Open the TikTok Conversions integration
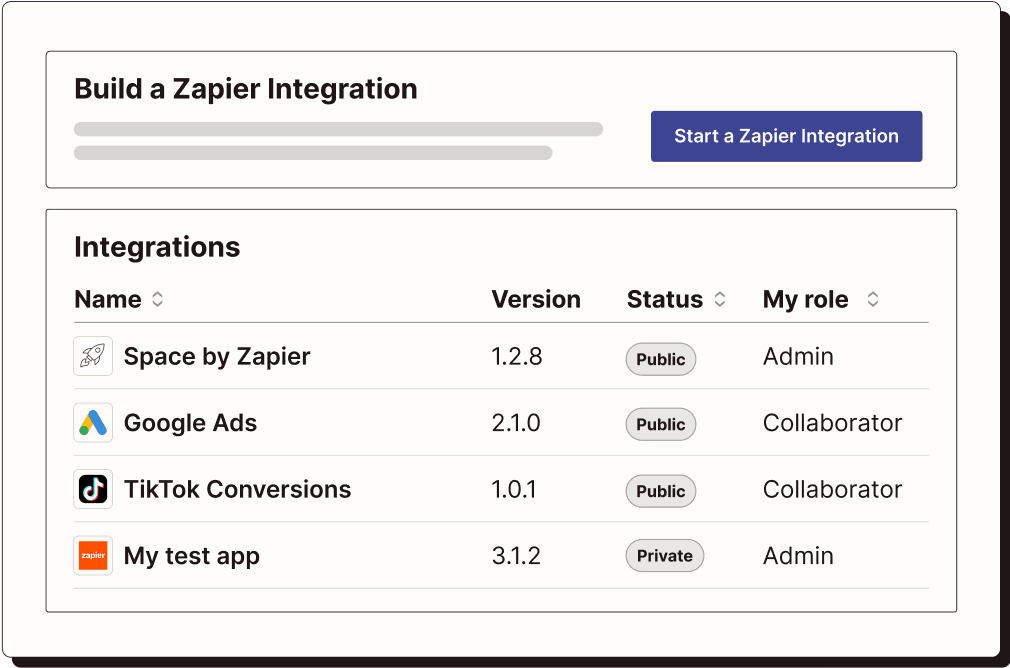This screenshot has width=1010, height=668. (x=237, y=490)
